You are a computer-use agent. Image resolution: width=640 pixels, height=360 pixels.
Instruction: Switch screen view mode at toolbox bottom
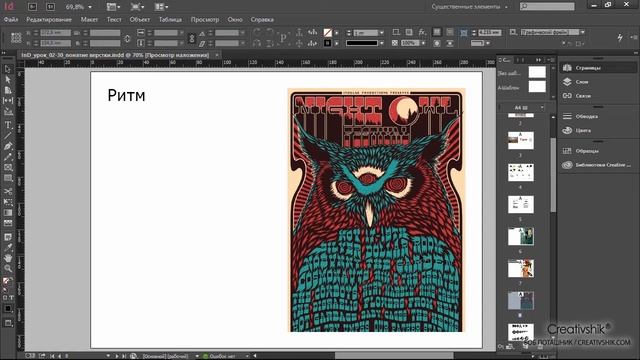[8, 323]
